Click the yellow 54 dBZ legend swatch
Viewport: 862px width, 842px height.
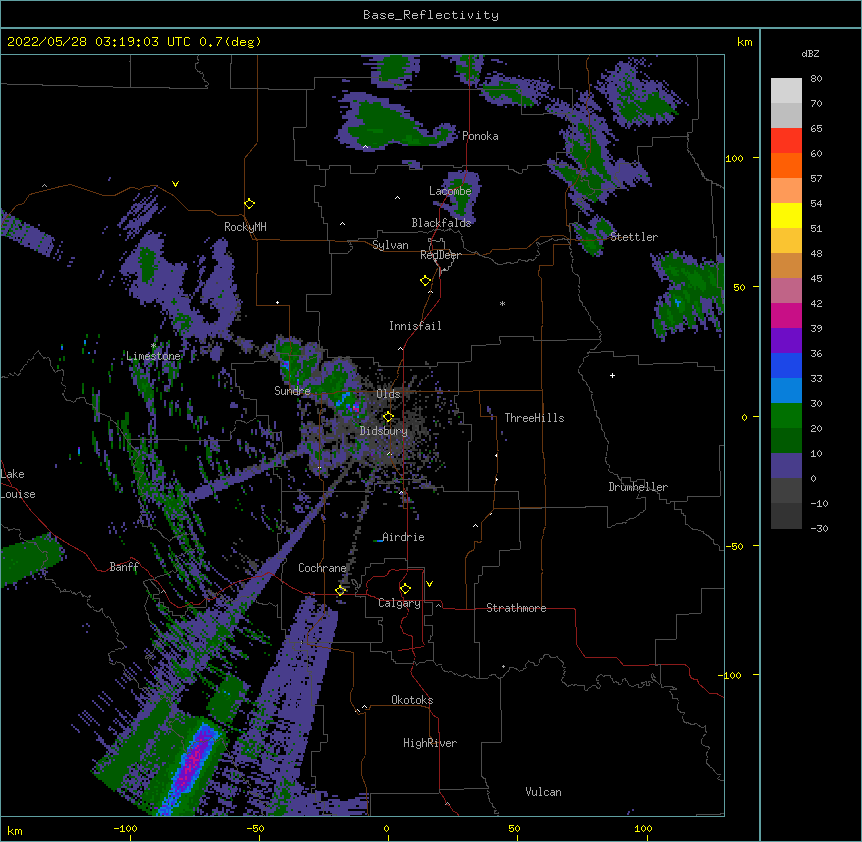tap(786, 215)
